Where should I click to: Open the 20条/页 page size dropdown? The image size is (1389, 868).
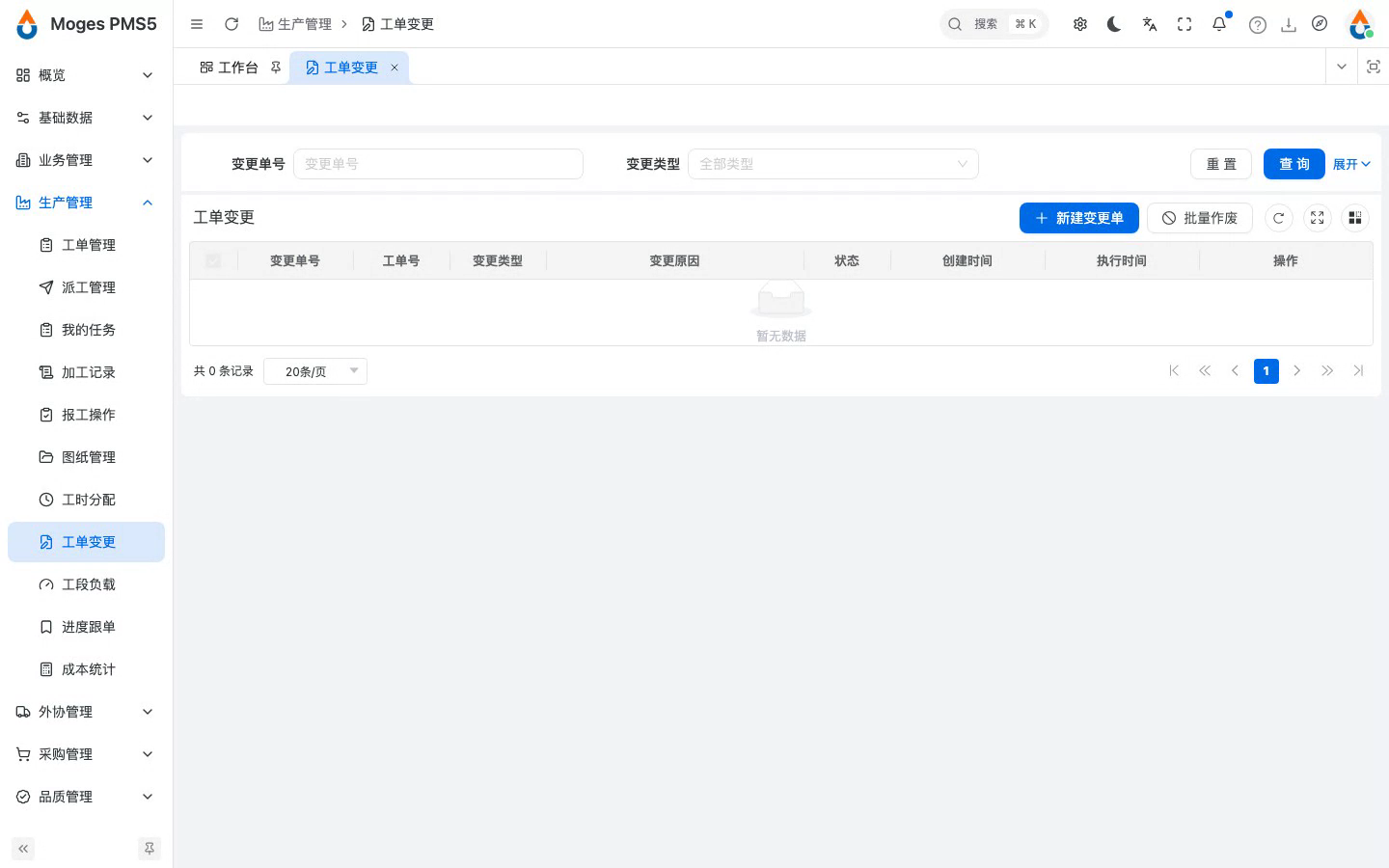click(315, 371)
